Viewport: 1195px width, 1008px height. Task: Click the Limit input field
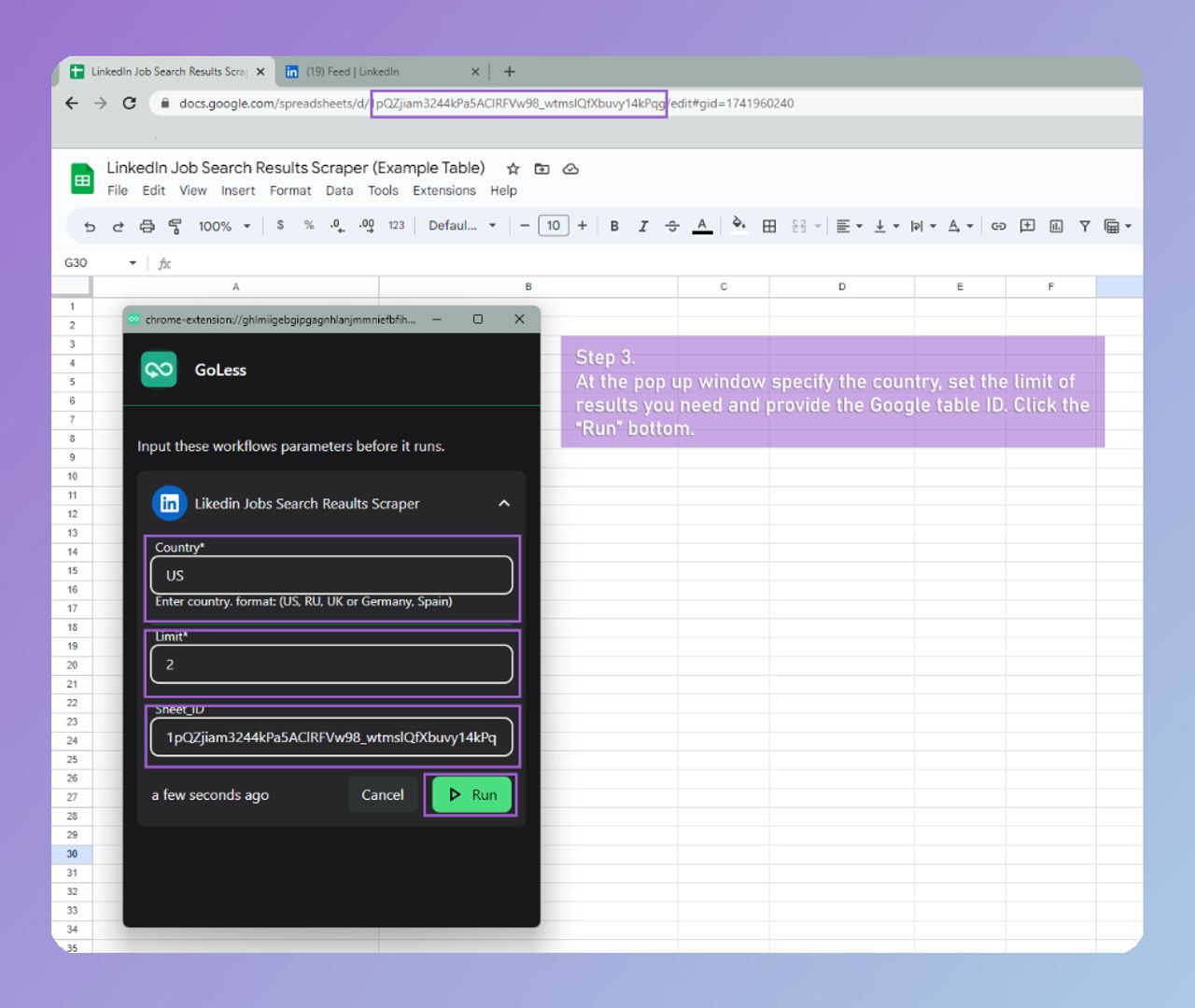331,665
